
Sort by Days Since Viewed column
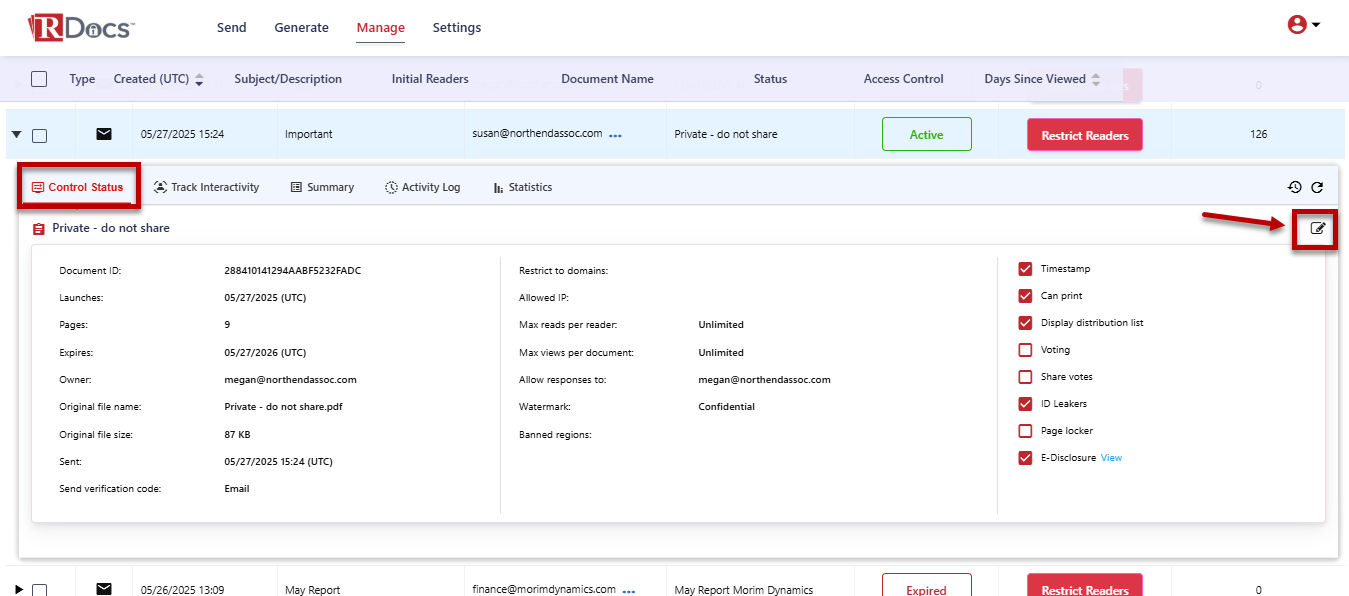pos(1096,80)
